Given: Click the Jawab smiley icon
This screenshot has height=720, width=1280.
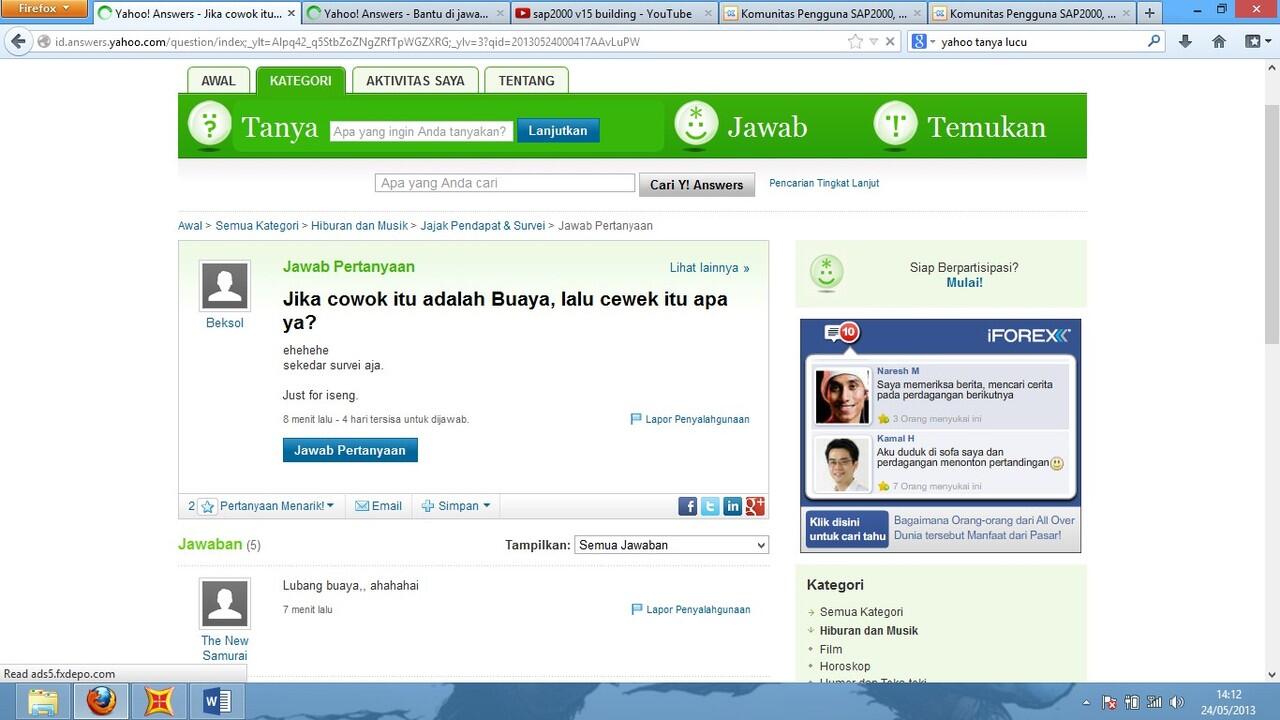Looking at the screenshot, I should point(696,125).
